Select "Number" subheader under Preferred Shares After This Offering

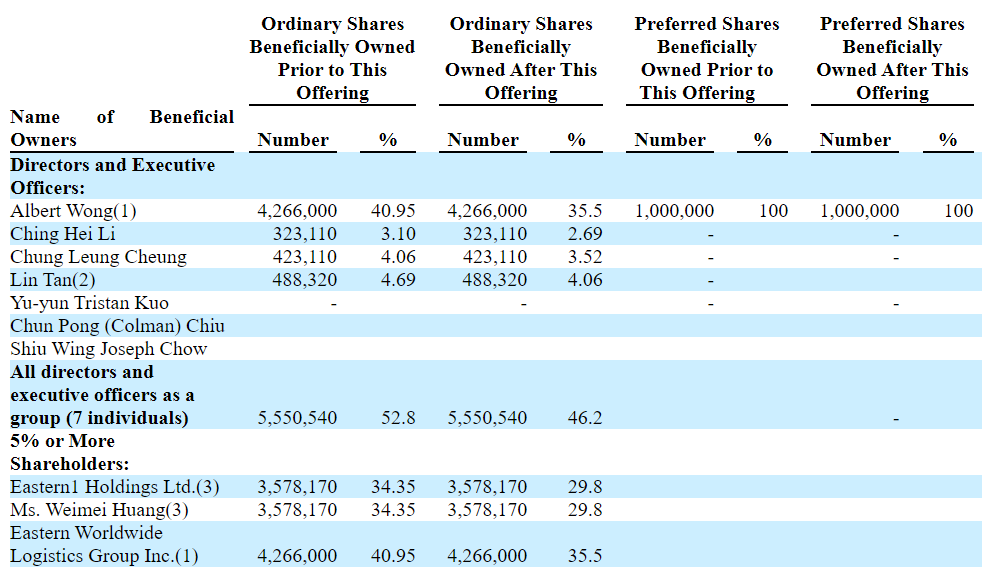click(855, 139)
